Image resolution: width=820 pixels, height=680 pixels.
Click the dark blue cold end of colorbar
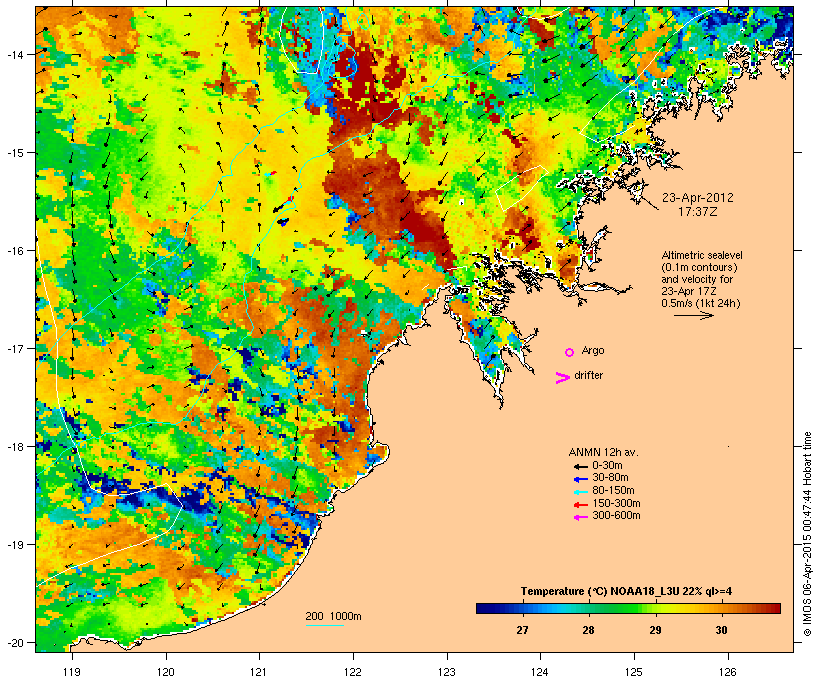(484, 608)
